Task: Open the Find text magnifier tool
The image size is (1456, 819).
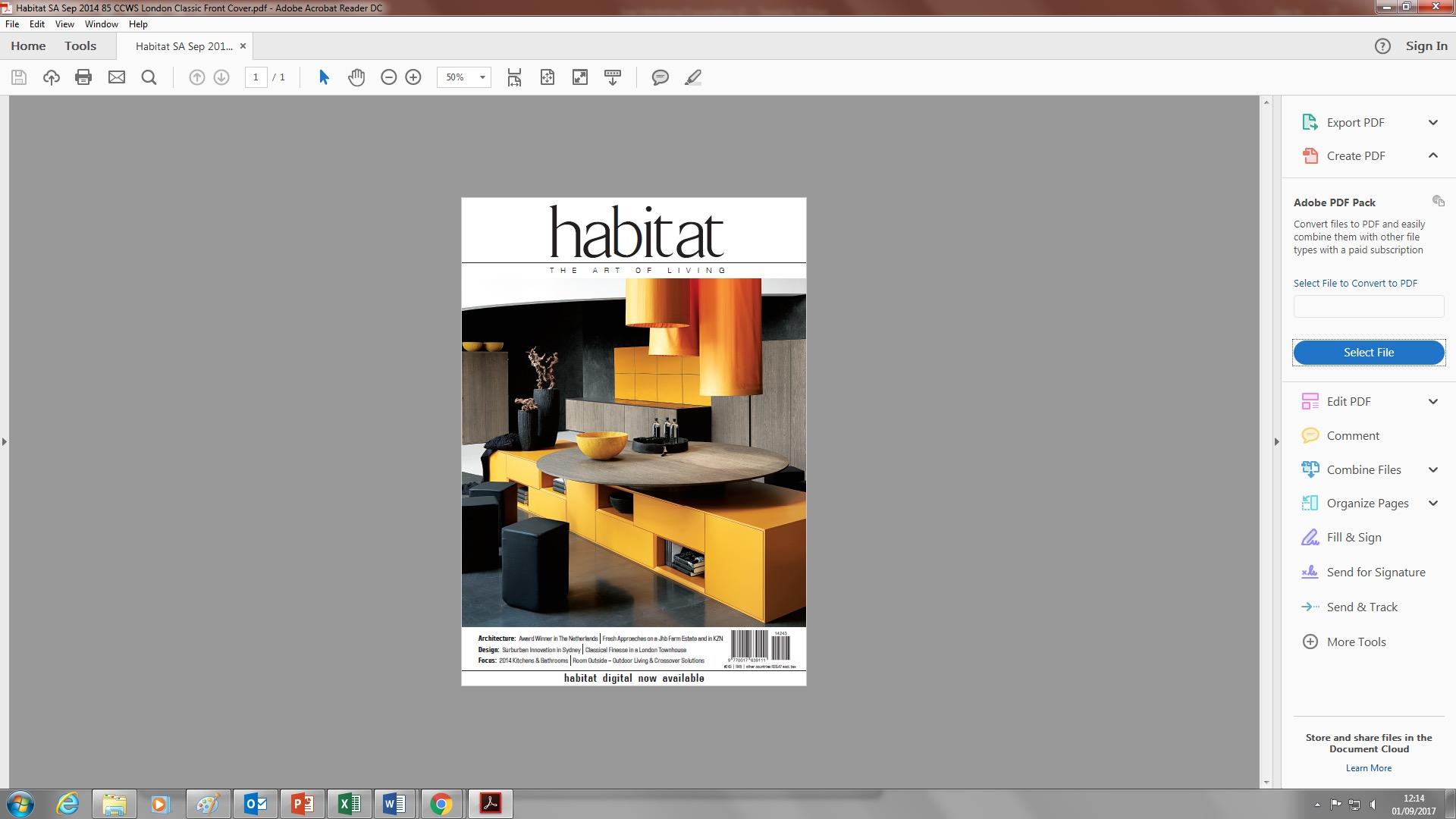Action: click(149, 77)
